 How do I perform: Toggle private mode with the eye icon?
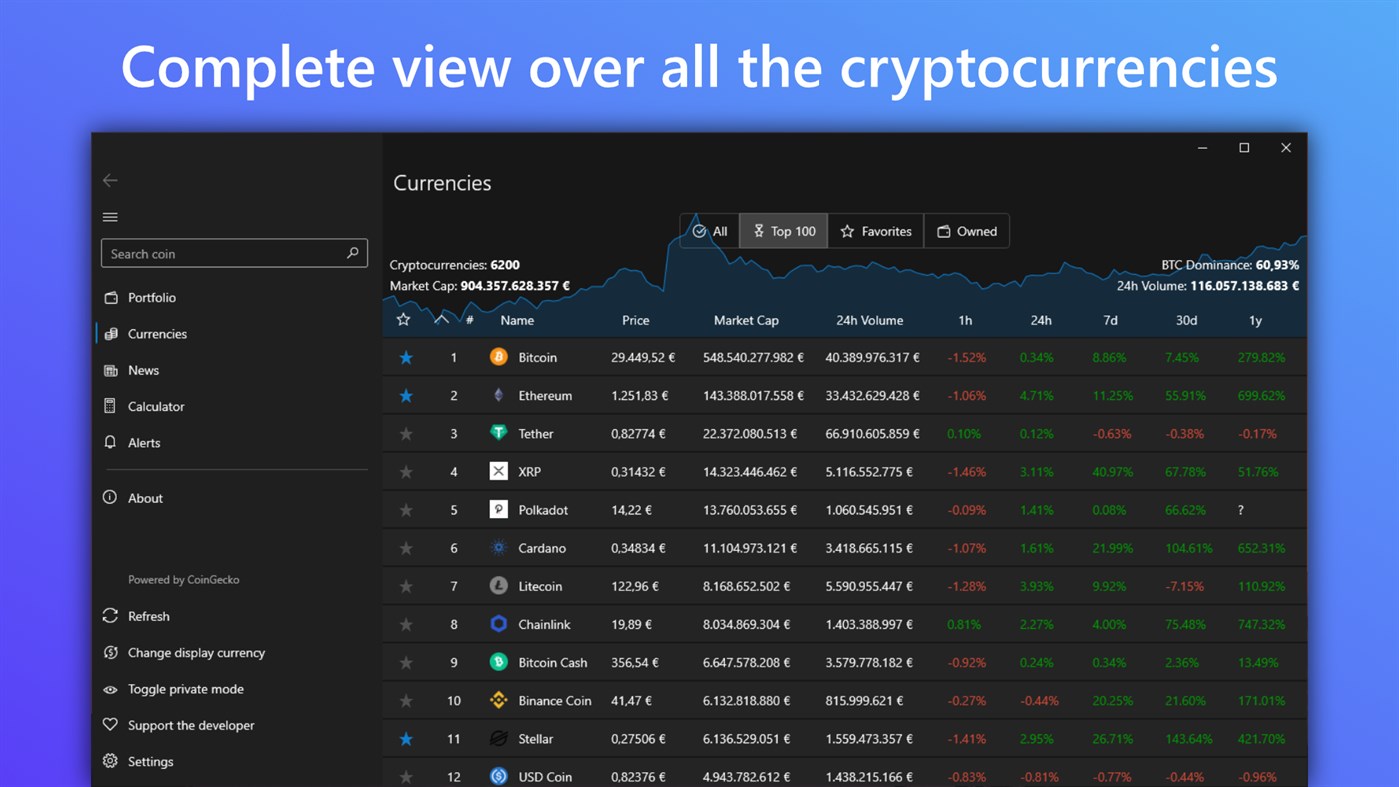click(x=110, y=689)
